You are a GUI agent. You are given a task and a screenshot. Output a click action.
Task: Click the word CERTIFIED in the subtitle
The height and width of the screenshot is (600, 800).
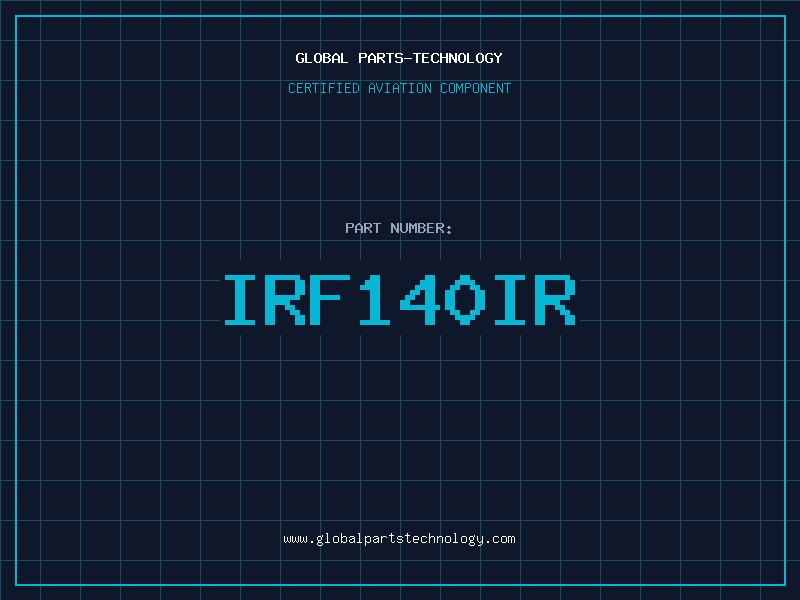tap(323, 88)
